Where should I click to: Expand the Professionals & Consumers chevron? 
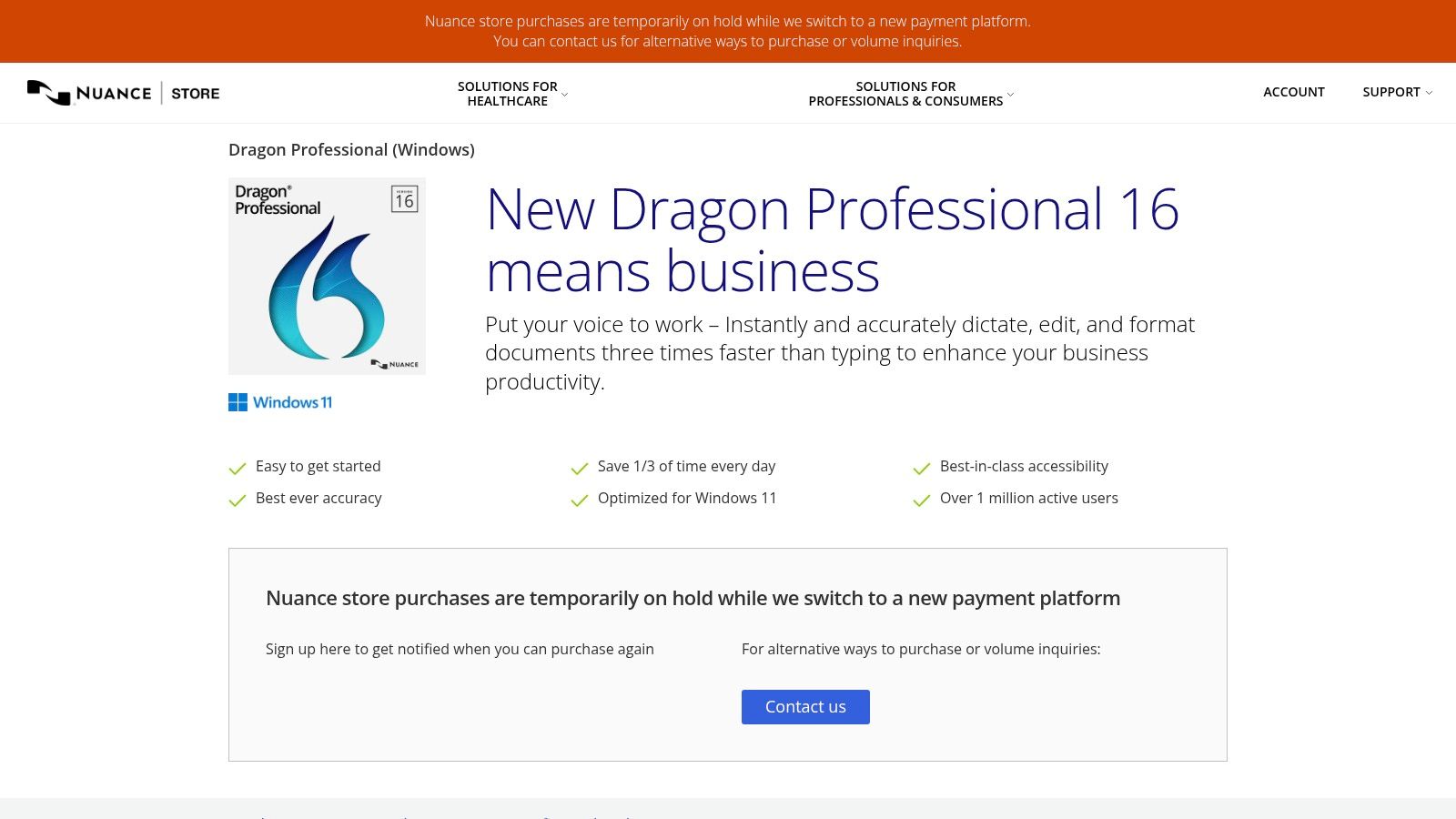[1010, 95]
